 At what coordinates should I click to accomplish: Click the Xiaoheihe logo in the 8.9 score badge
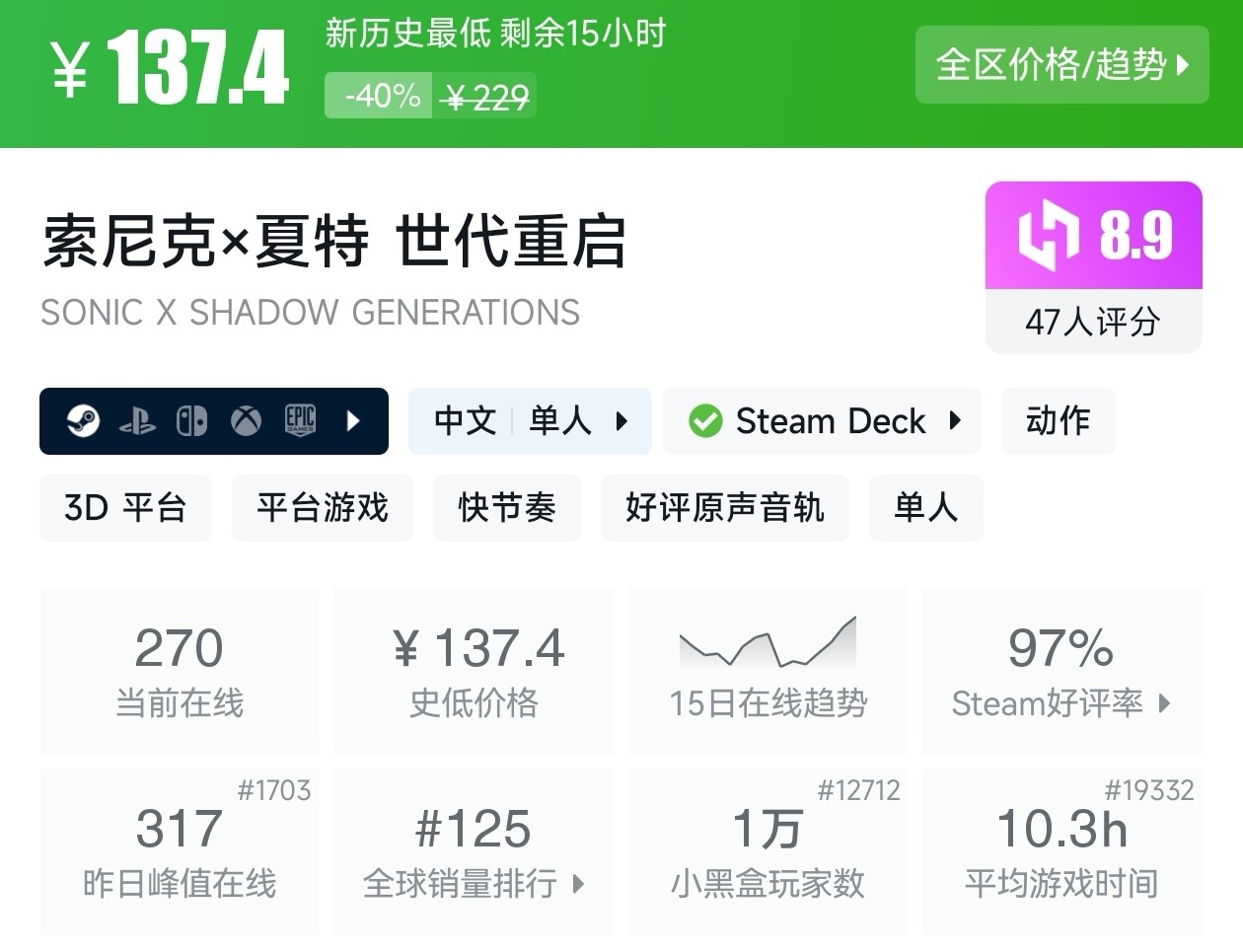(1049, 236)
